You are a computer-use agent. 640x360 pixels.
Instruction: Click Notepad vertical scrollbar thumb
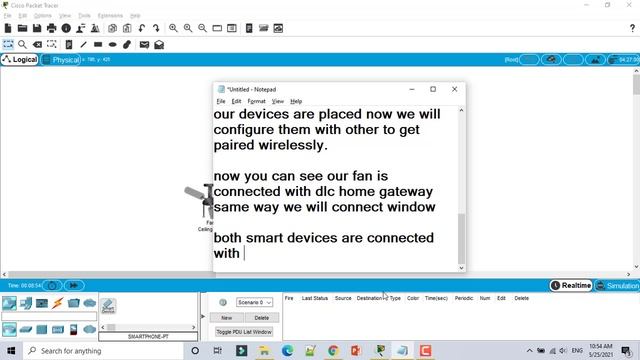(461, 239)
